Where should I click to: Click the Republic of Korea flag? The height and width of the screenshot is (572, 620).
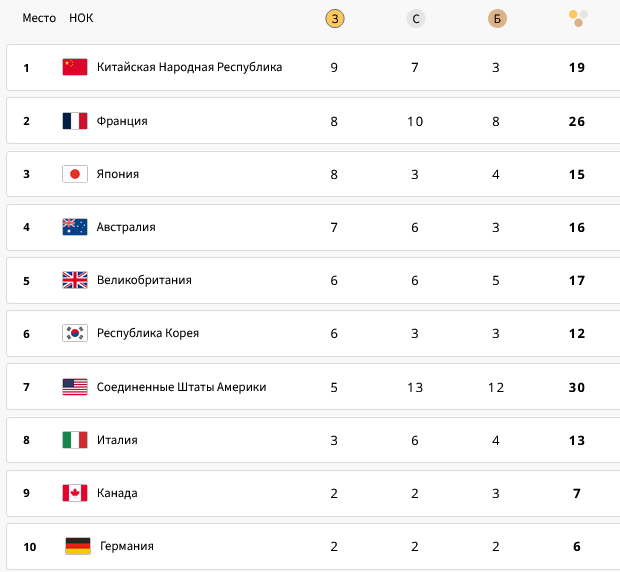(x=75, y=333)
